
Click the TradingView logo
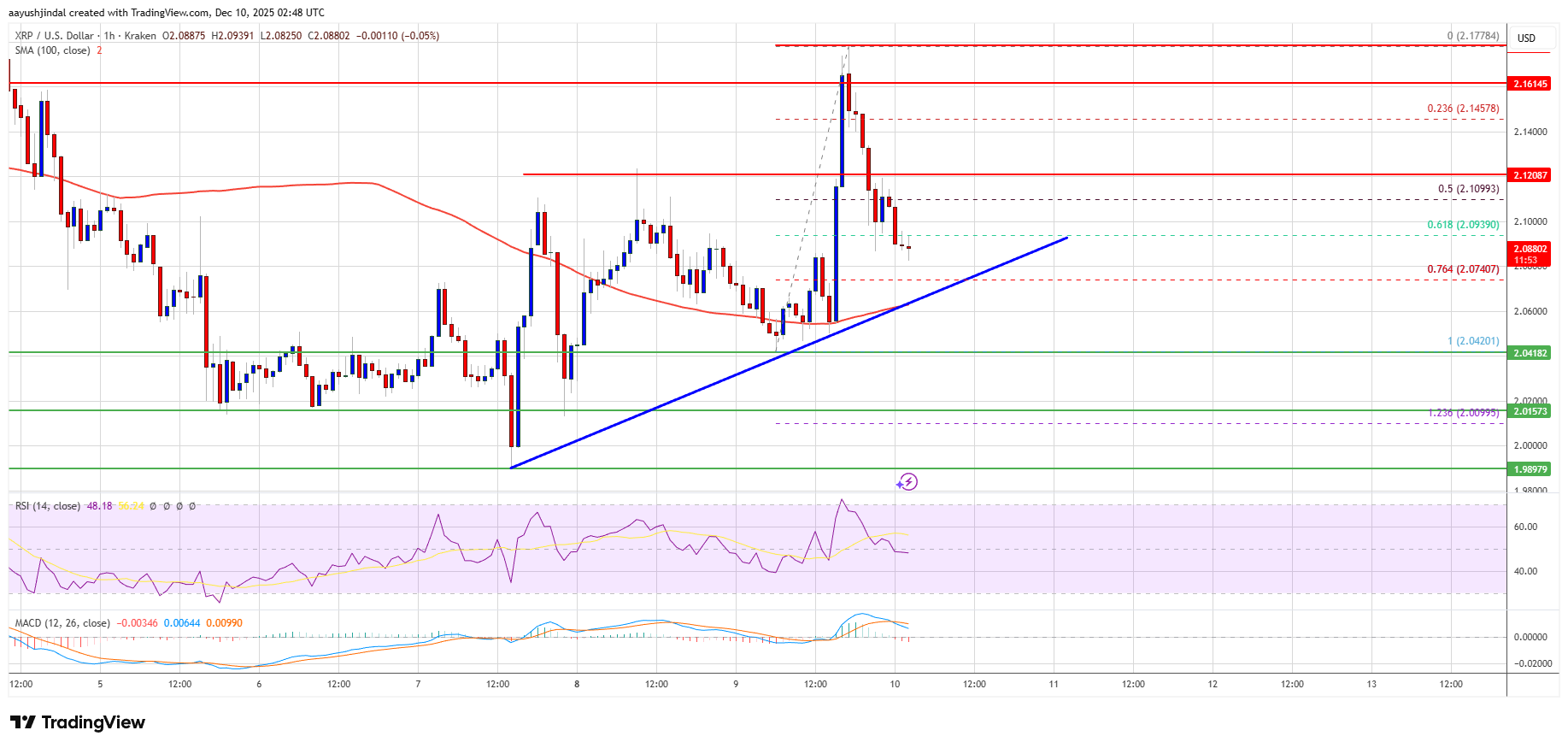(x=78, y=722)
